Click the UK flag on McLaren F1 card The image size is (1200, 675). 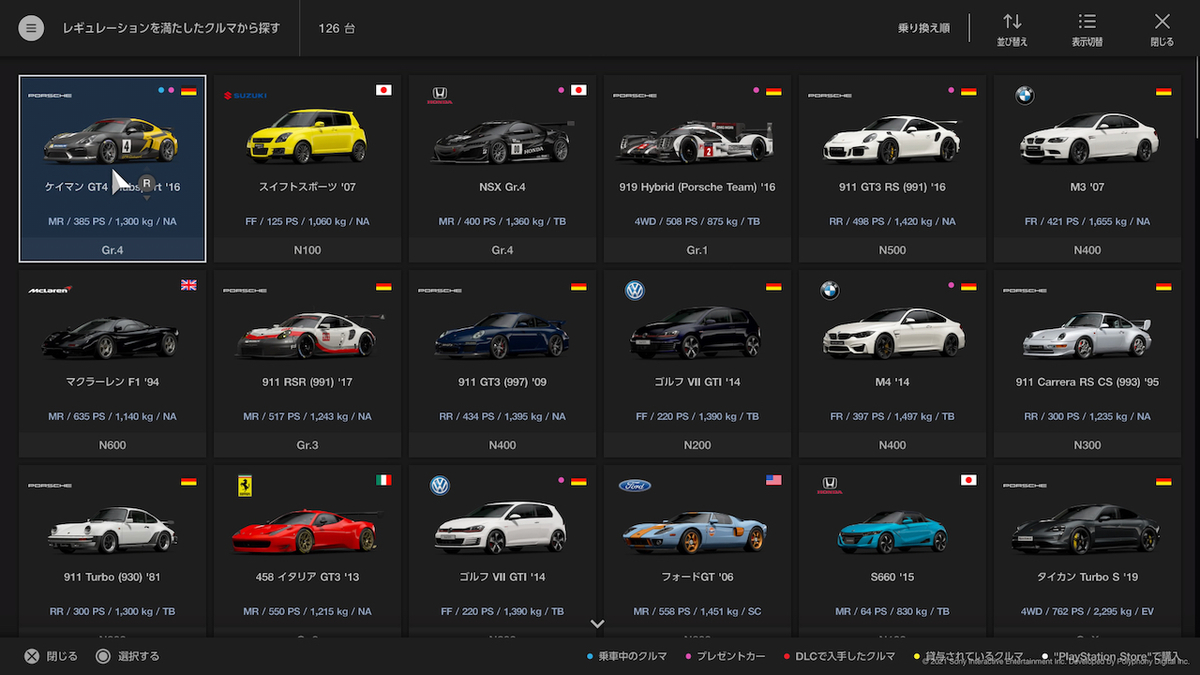[x=188, y=285]
